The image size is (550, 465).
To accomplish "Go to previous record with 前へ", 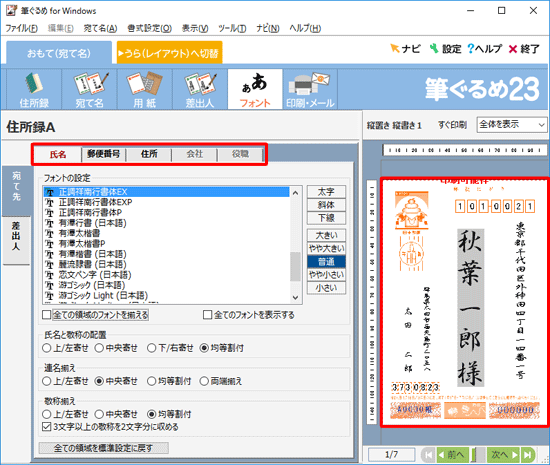I will pyautogui.click(x=452, y=455).
